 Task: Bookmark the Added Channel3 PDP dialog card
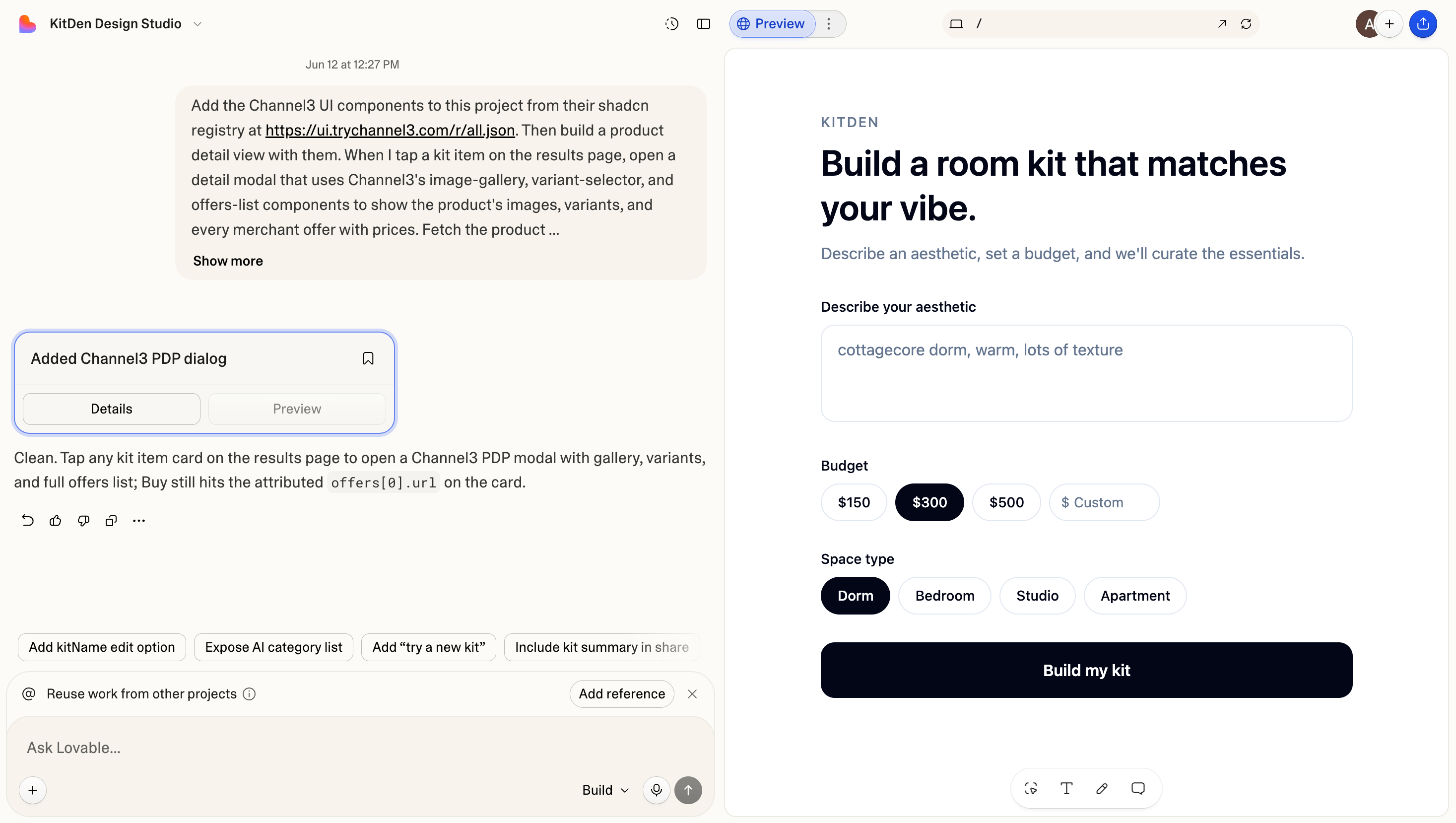[x=368, y=358]
